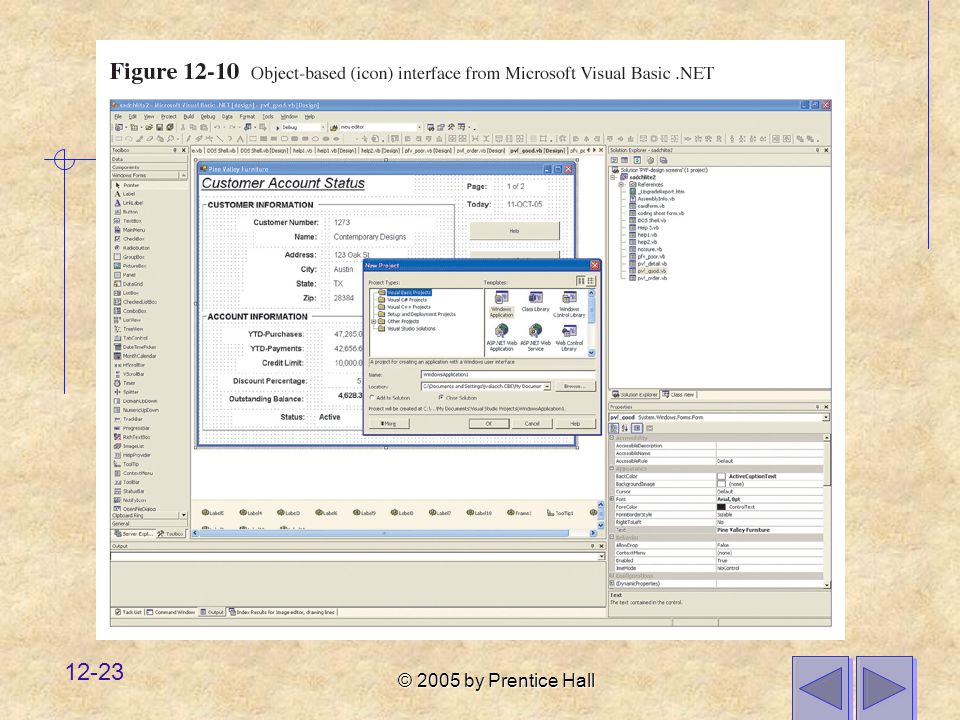Open the Format menu

(x=247, y=116)
